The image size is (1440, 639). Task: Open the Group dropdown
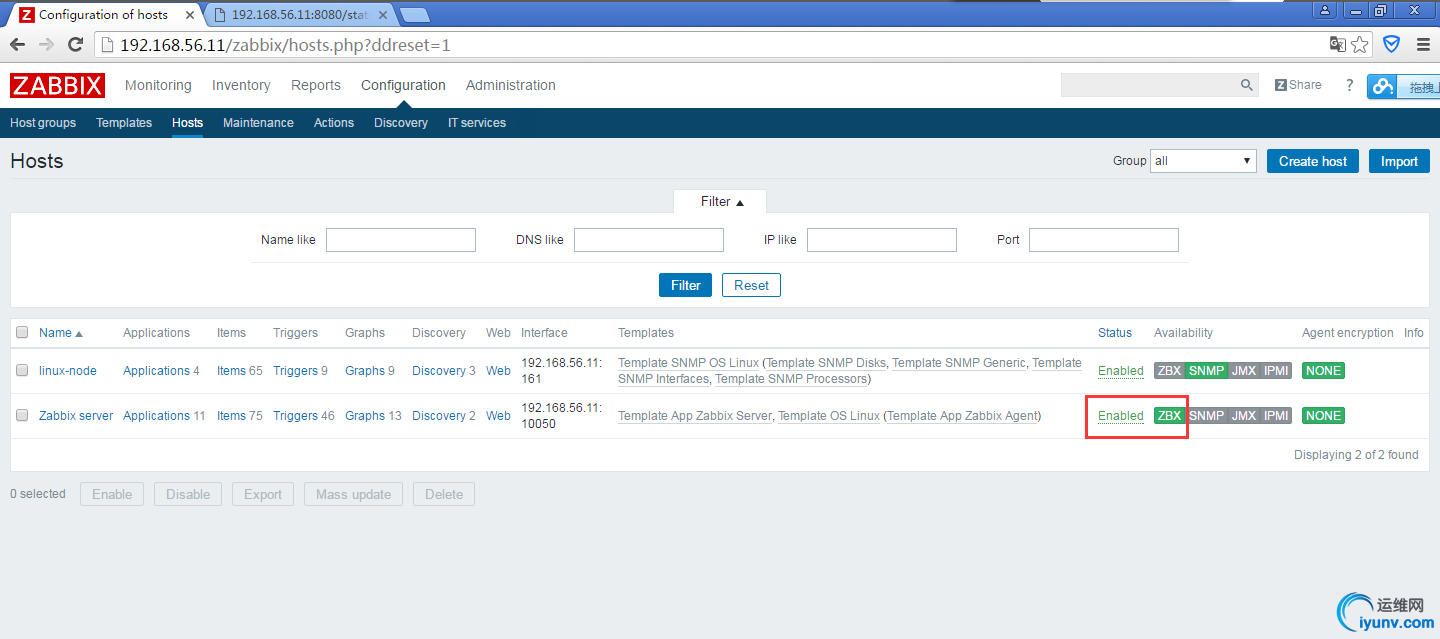pos(1204,161)
